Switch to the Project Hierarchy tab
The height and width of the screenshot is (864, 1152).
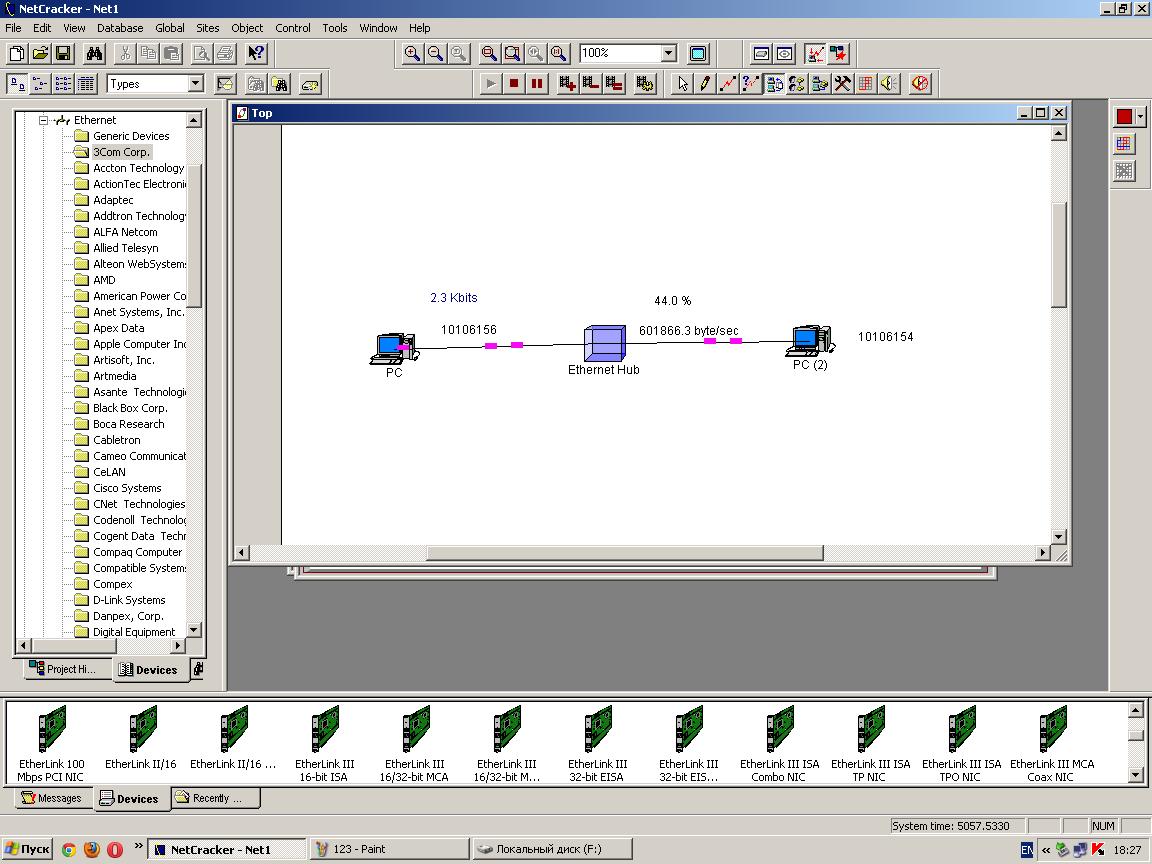tap(68, 669)
